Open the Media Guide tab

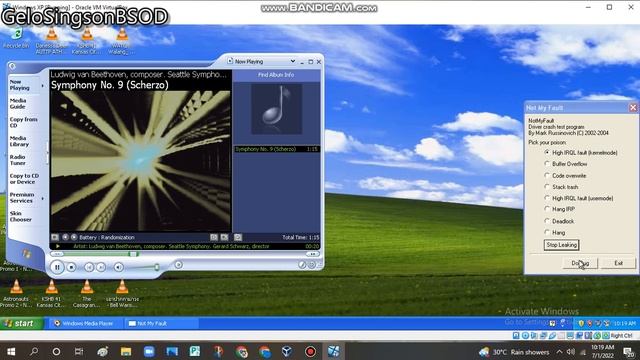click(x=18, y=104)
